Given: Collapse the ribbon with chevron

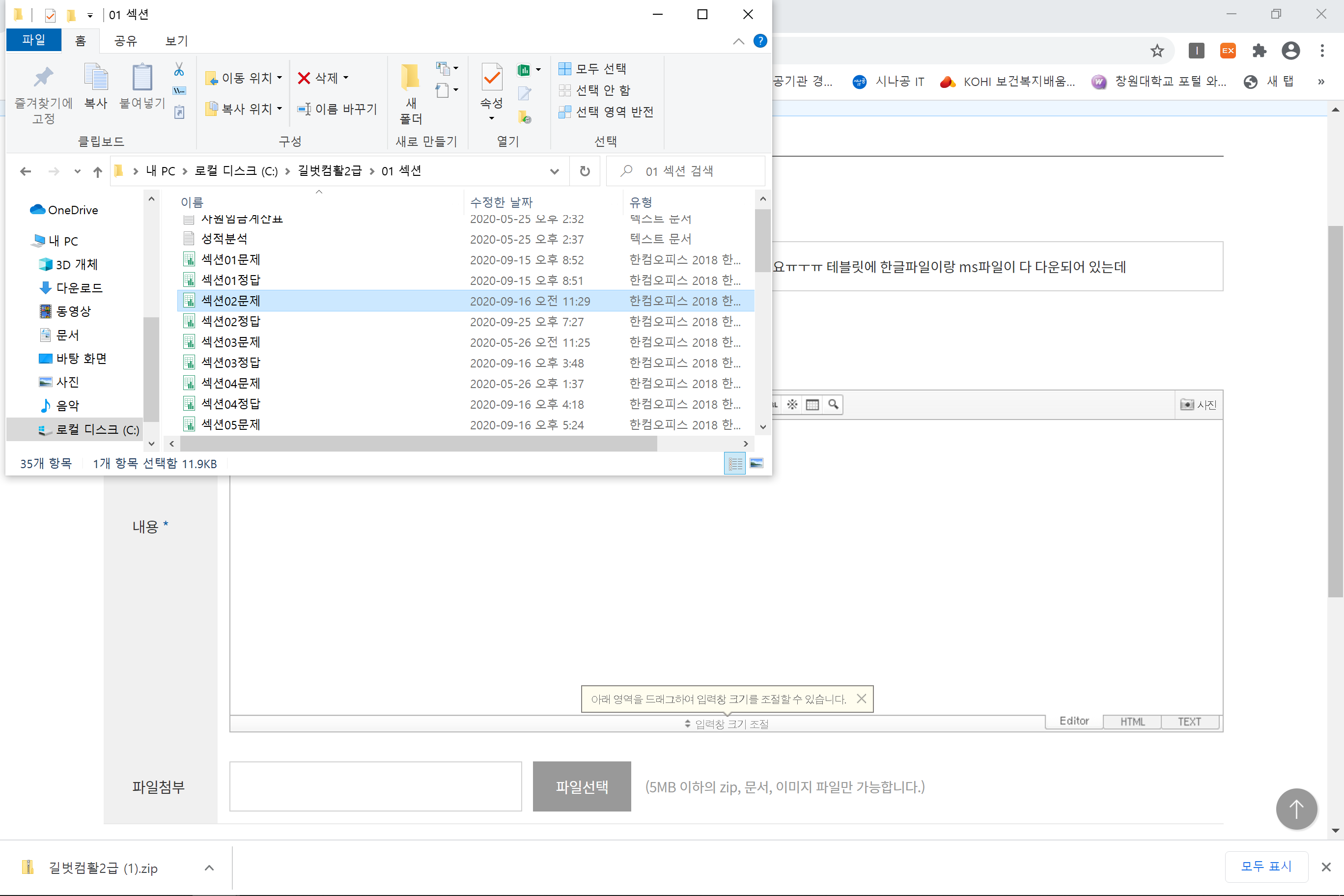Looking at the screenshot, I should [738, 41].
